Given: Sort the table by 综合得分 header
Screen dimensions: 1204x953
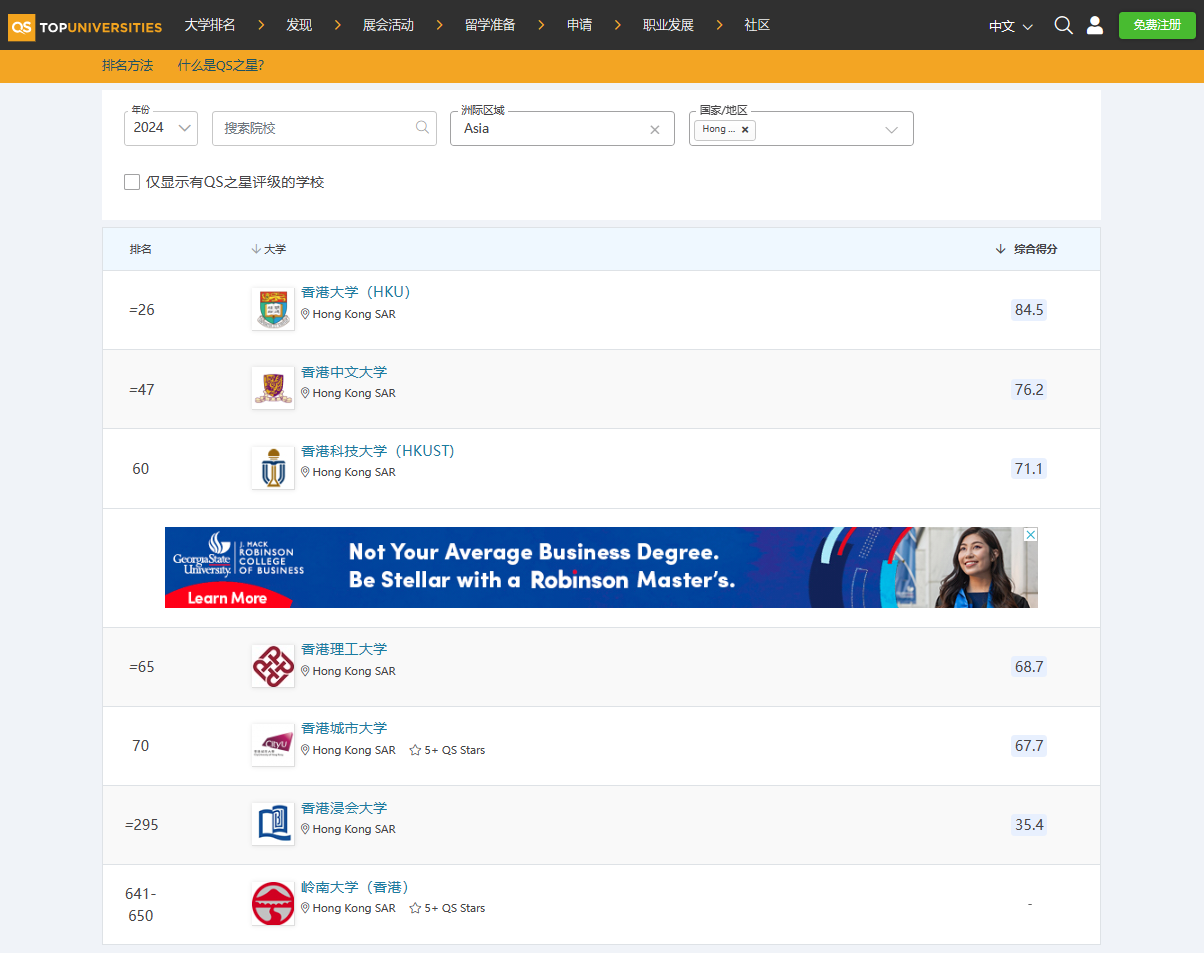Looking at the screenshot, I should coord(1036,249).
